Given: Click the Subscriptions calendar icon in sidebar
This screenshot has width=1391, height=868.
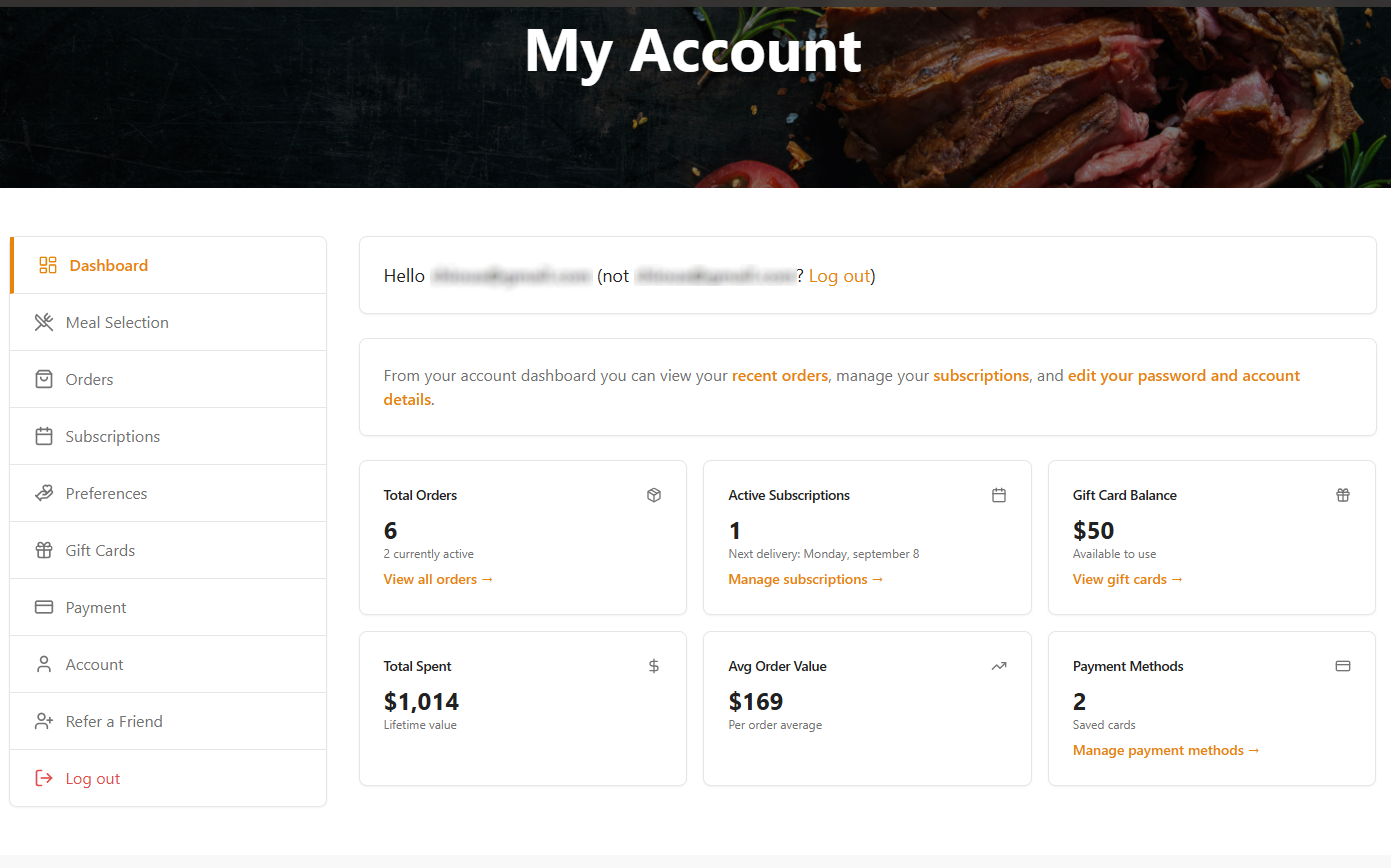Looking at the screenshot, I should pos(44,436).
